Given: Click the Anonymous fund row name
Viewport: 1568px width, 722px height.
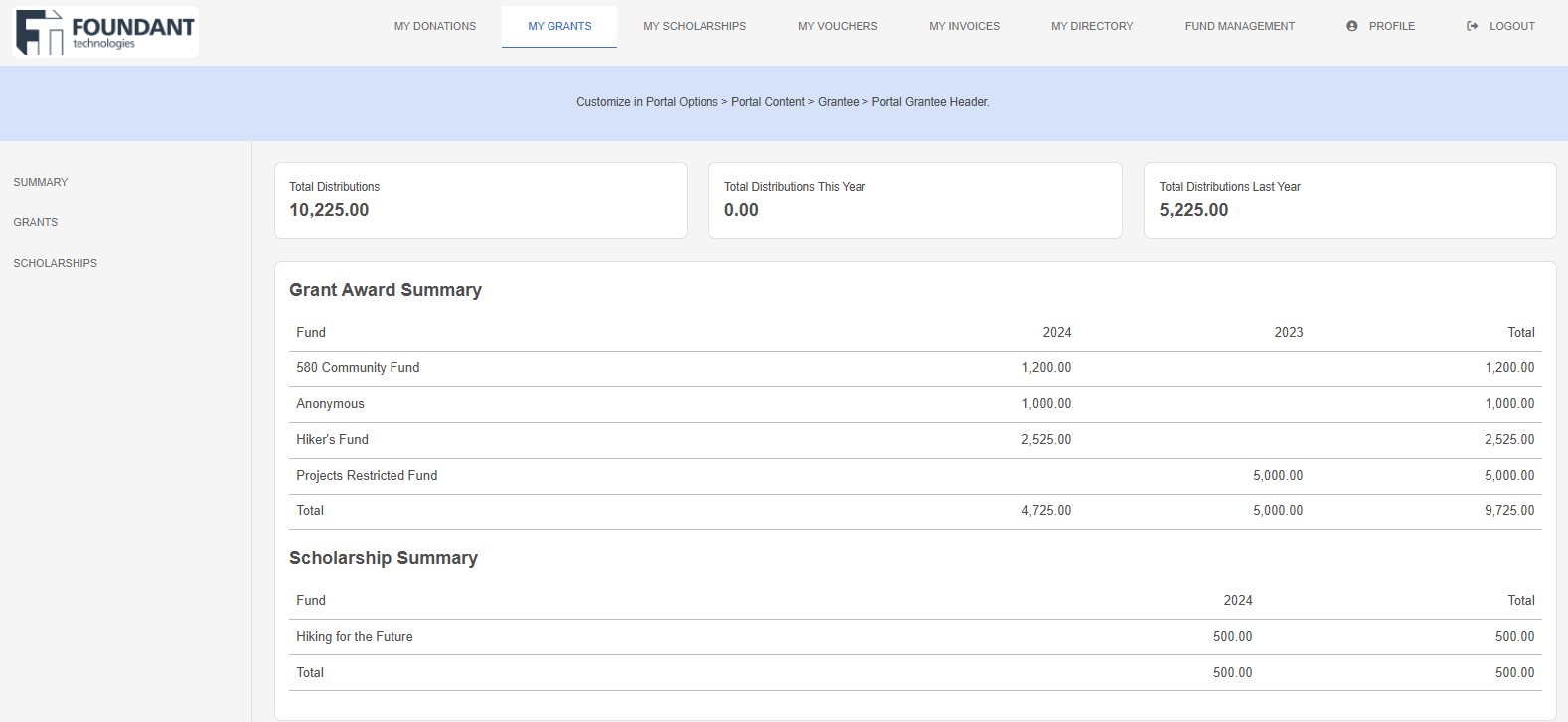Looking at the screenshot, I should click(x=330, y=403).
